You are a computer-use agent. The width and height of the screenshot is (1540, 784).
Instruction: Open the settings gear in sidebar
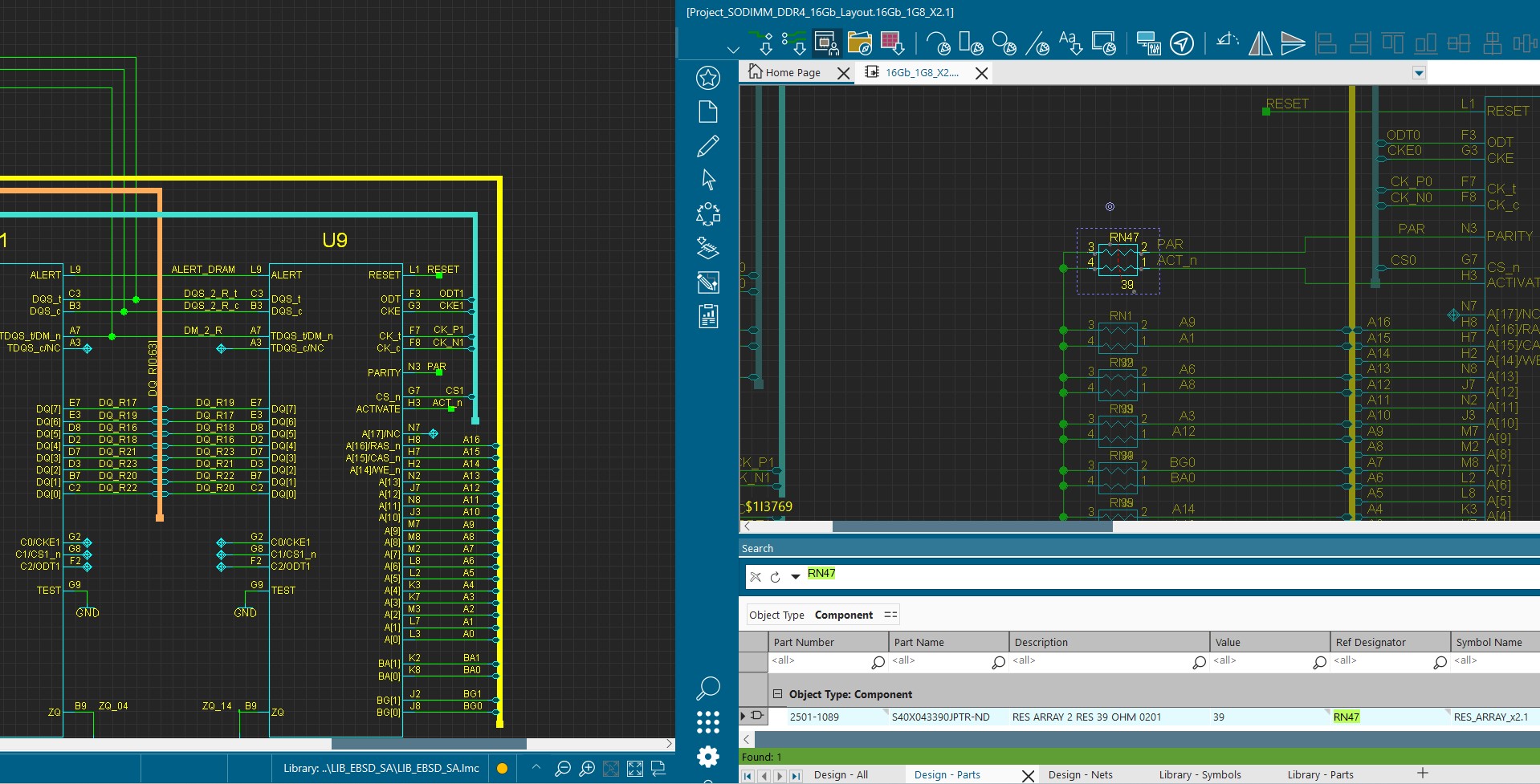tap(707, 756)
